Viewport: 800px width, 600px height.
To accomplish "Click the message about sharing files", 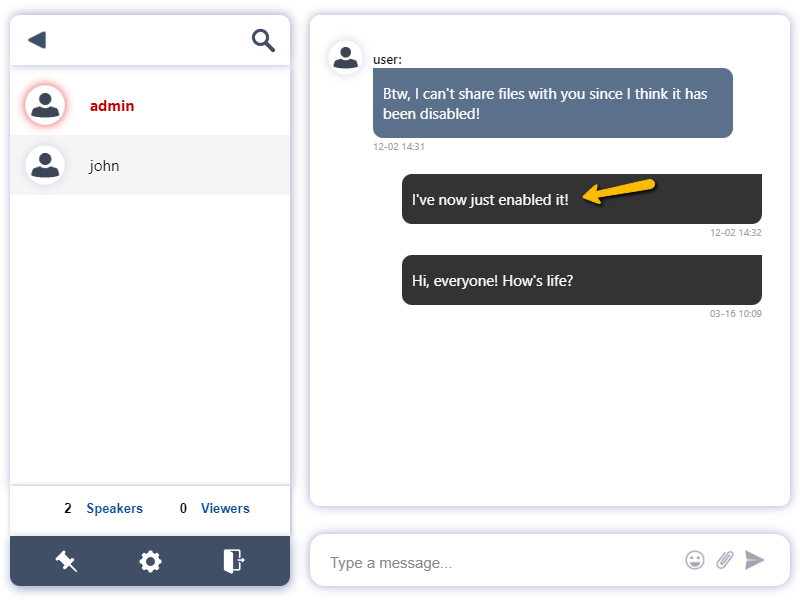I will (x=552, y=103).
